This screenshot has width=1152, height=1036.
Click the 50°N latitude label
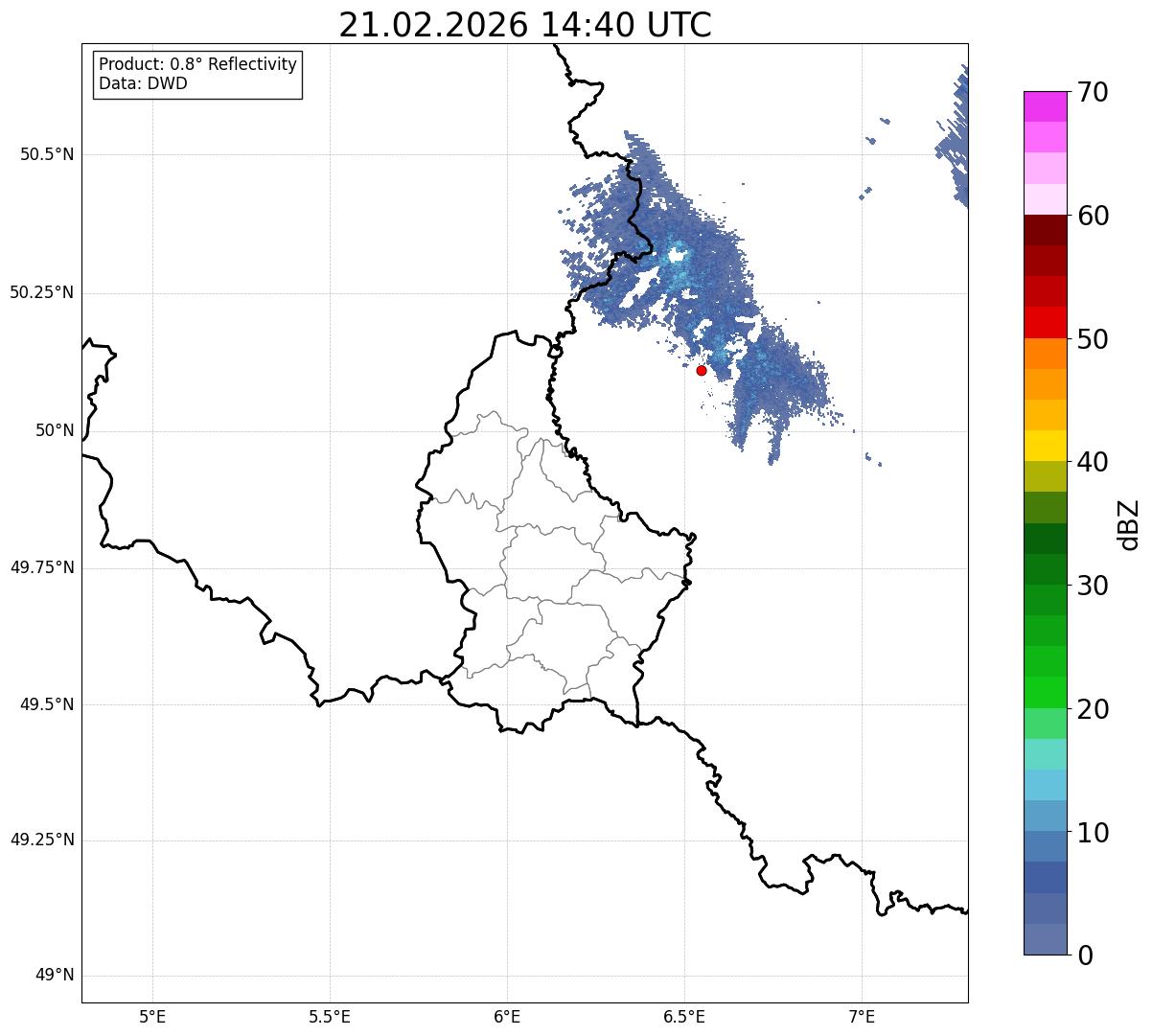coord(55,430)
